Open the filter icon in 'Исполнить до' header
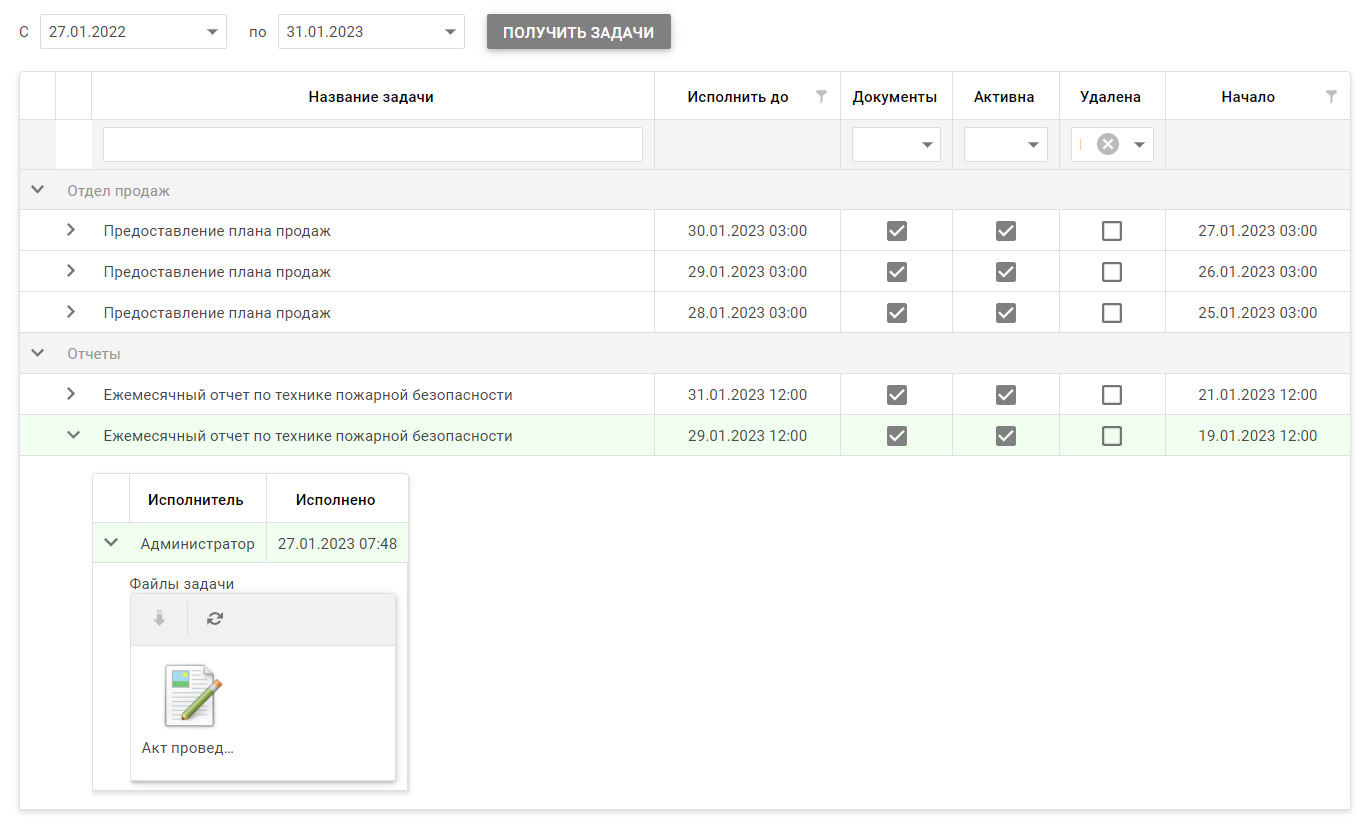Screen dimensions: 1366x827 821,97
